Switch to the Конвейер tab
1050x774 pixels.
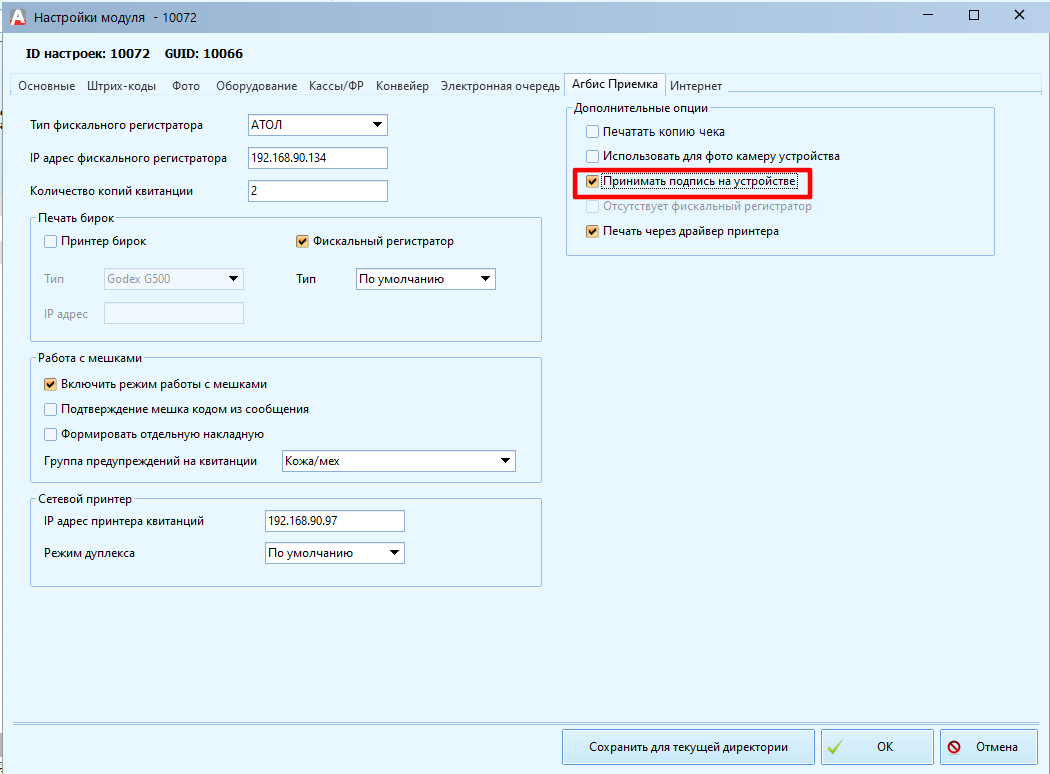point(402,86)
